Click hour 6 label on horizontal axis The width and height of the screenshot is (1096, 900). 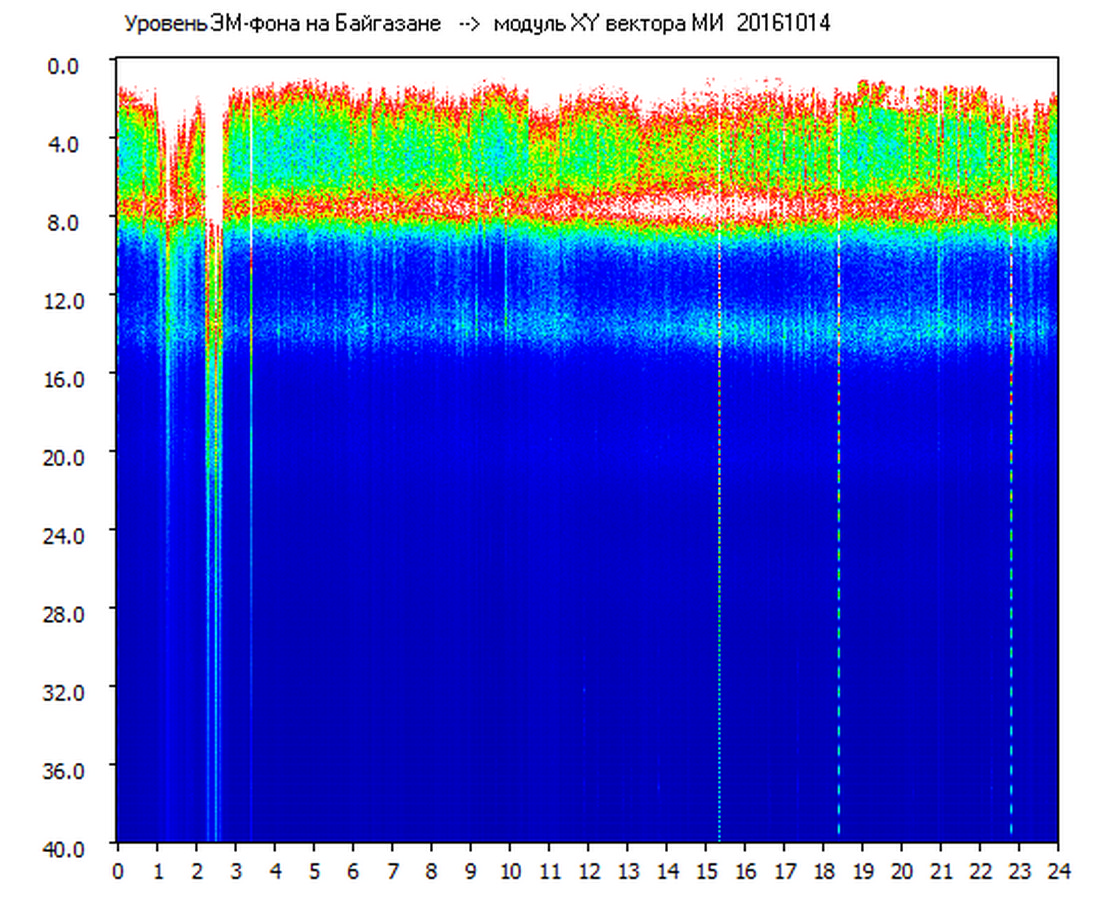353,870
